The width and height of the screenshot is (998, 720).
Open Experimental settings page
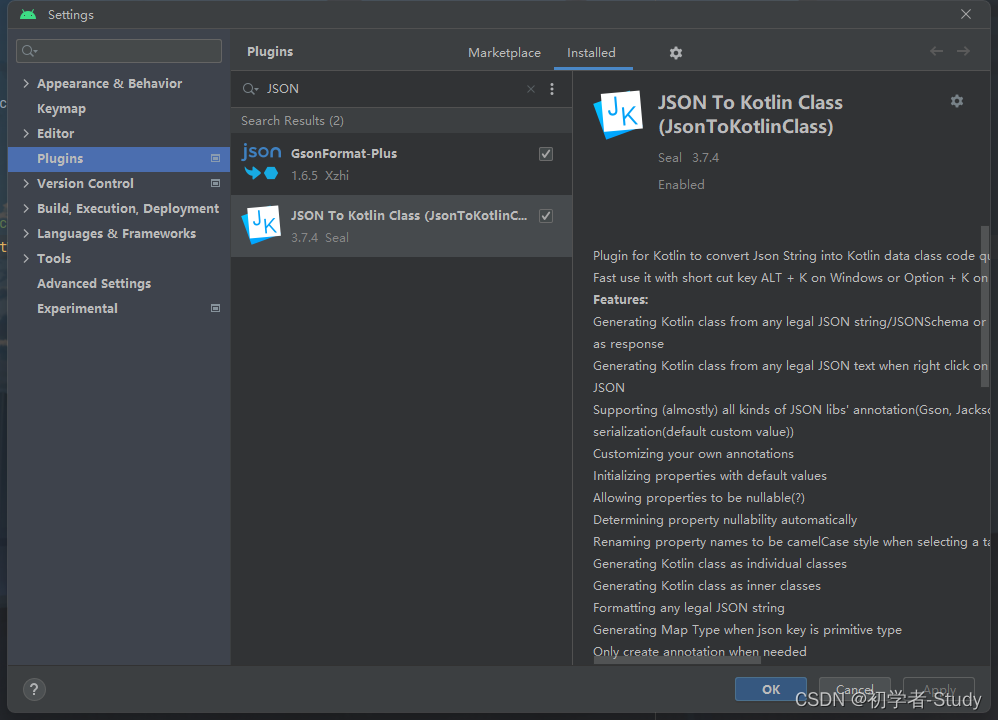coord(77,308)
